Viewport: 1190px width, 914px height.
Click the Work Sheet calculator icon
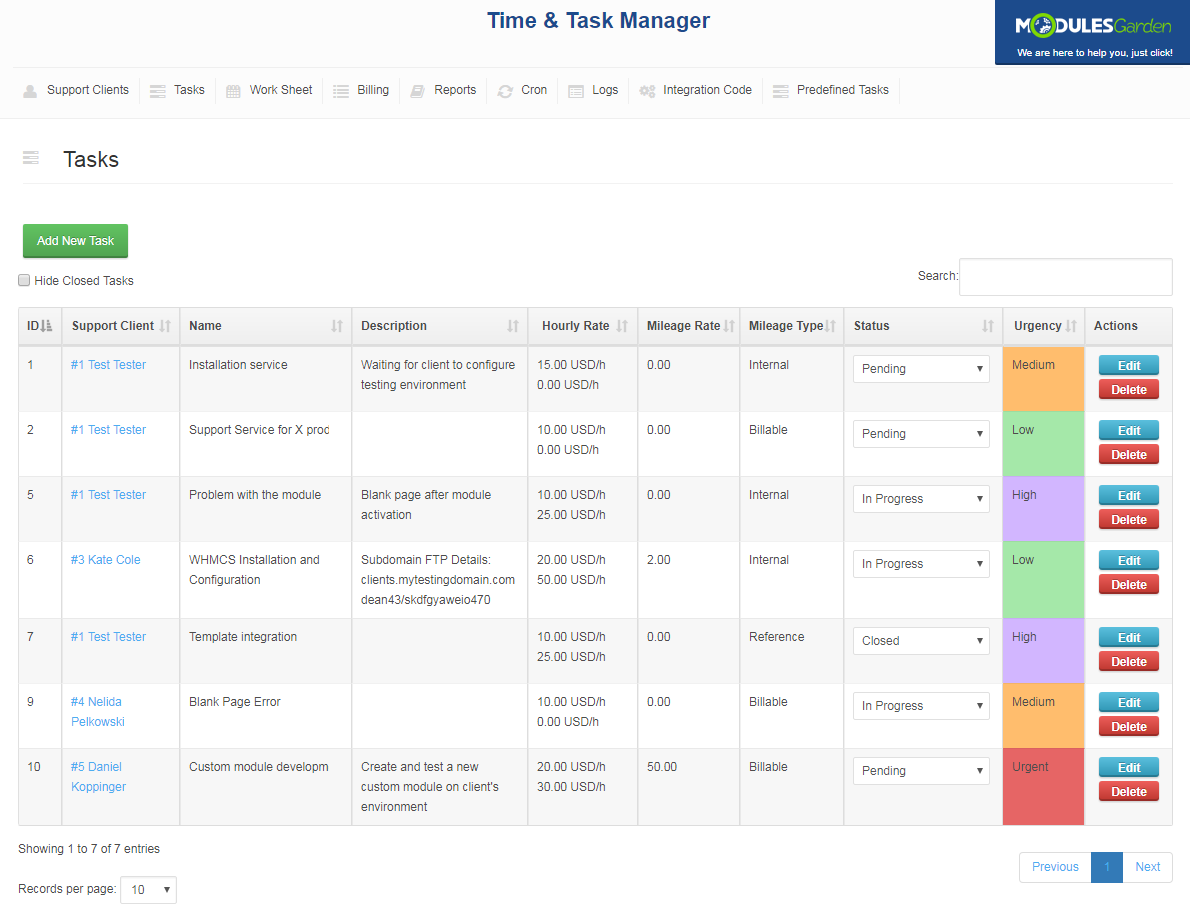coord(233,90)
